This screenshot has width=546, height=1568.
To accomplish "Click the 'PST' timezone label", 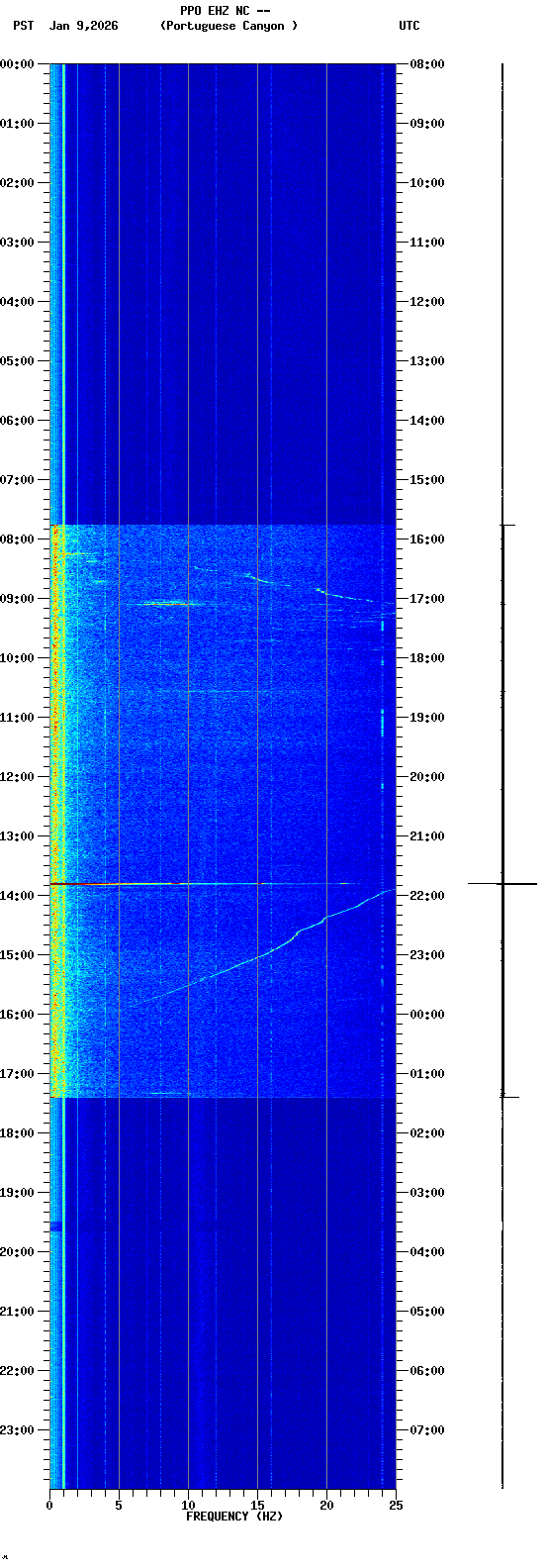I will point(23,26).
